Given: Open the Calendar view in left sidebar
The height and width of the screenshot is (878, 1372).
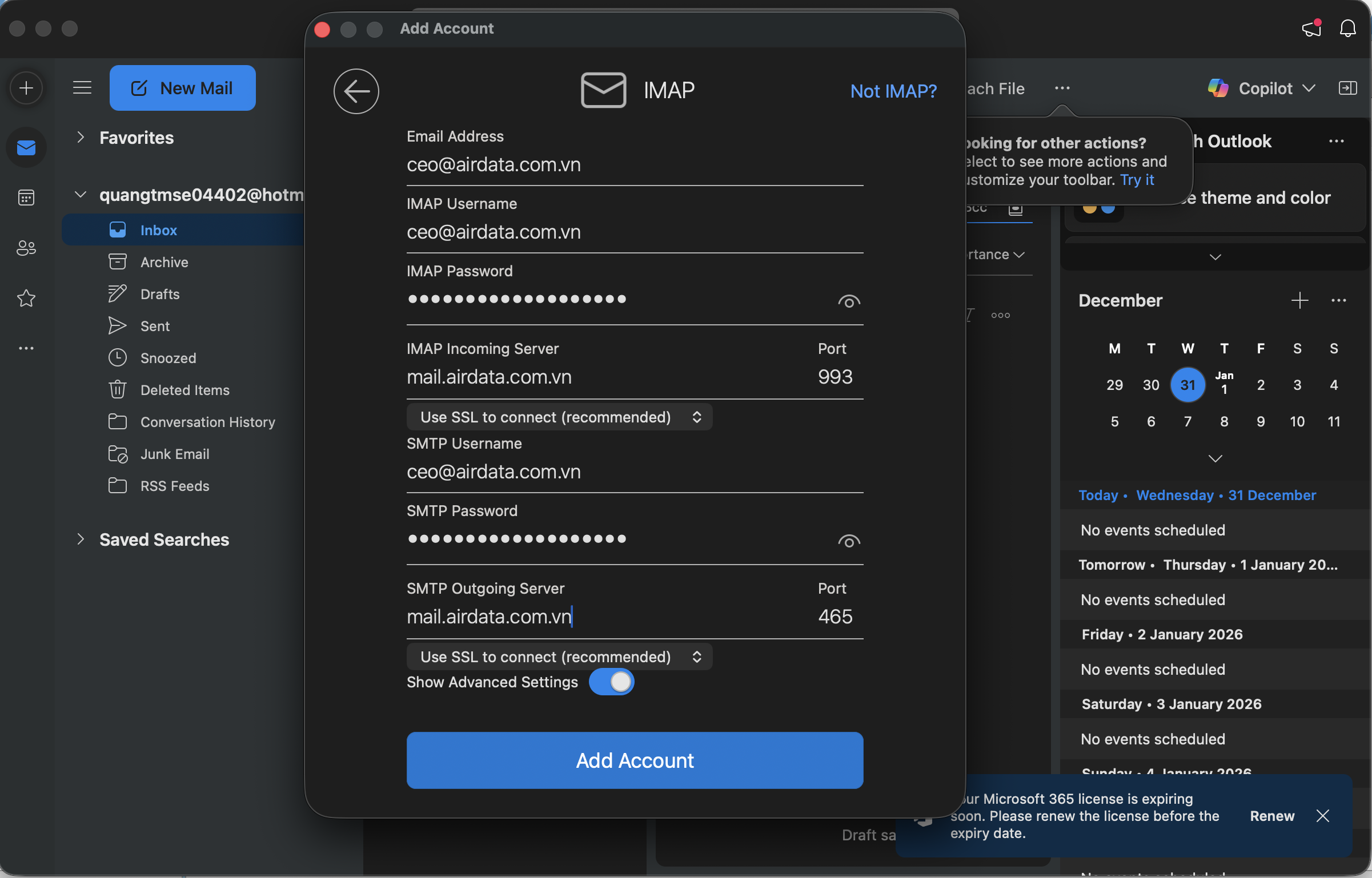Looking at the screenshot, I should (x=26, y=198).
